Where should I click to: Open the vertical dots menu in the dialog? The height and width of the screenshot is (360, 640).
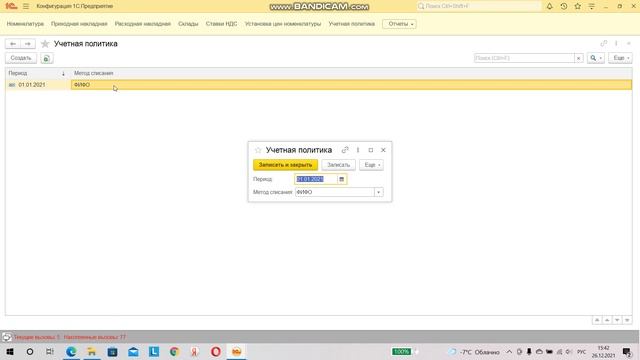358,150
